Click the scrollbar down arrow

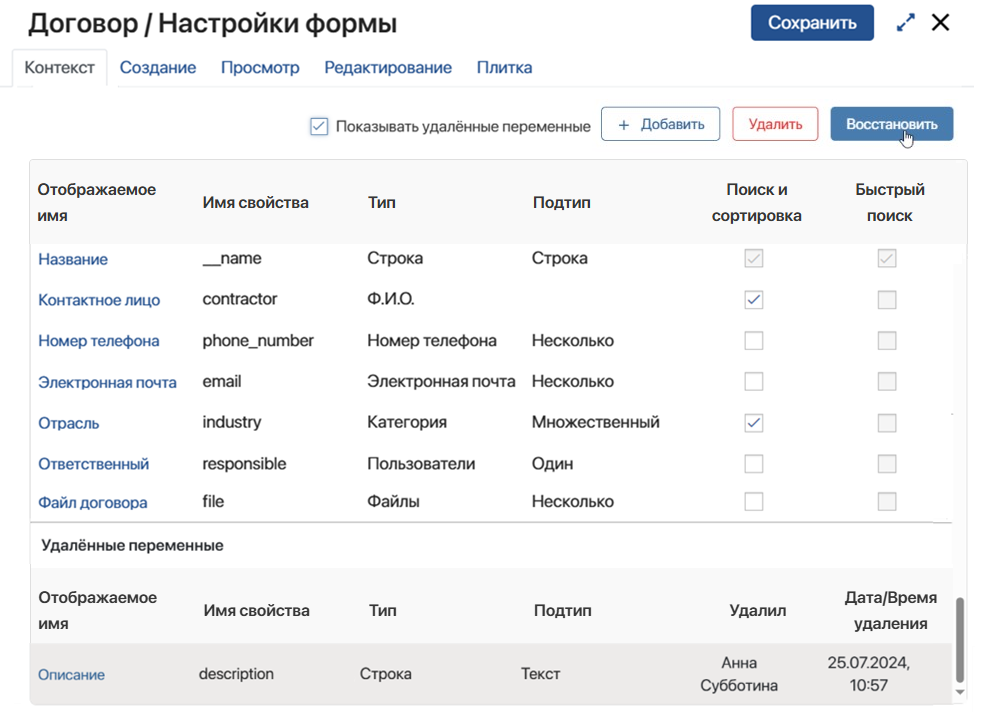pos(960,693)
